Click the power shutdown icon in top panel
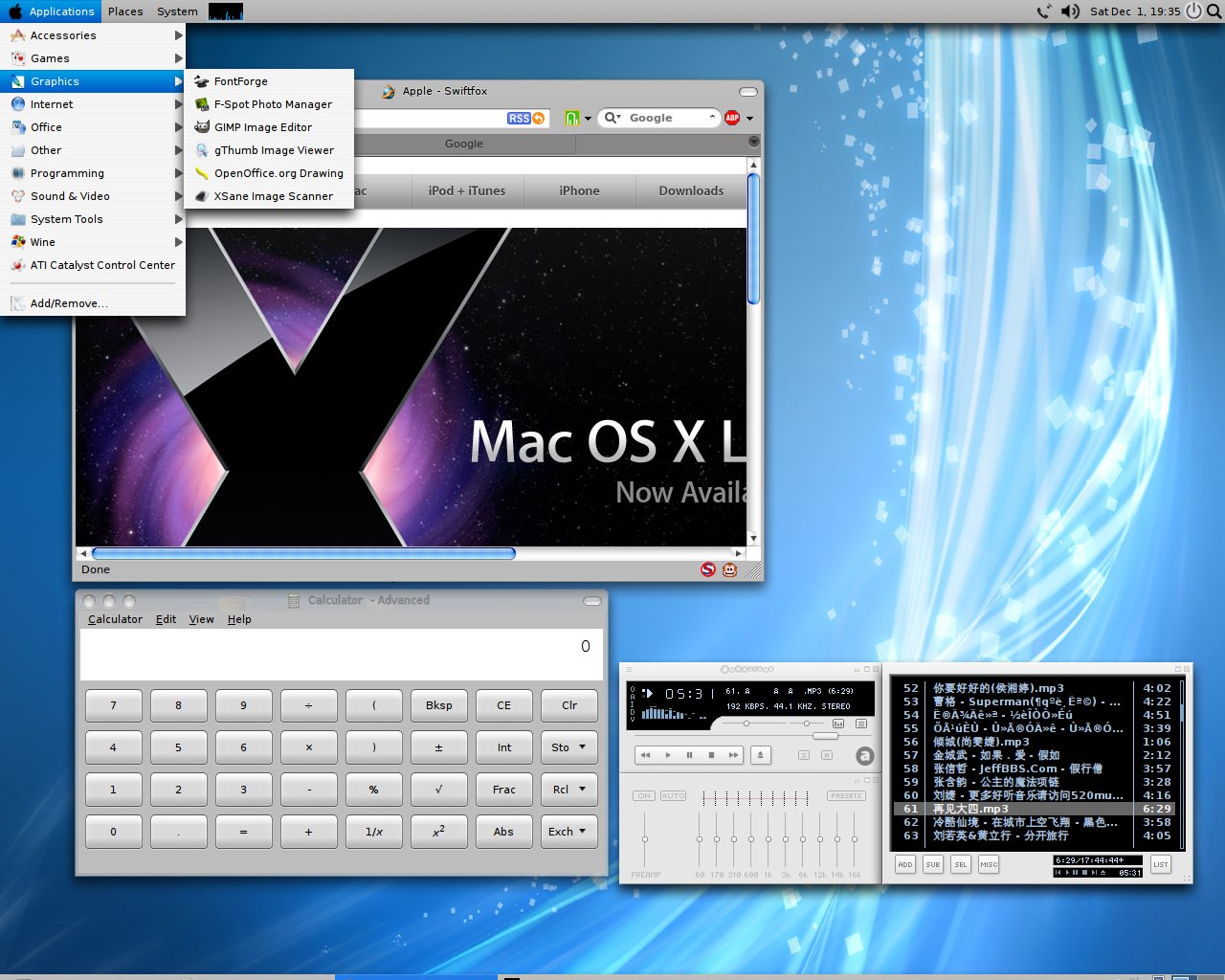The image size is (1225, 980). 1193,11
